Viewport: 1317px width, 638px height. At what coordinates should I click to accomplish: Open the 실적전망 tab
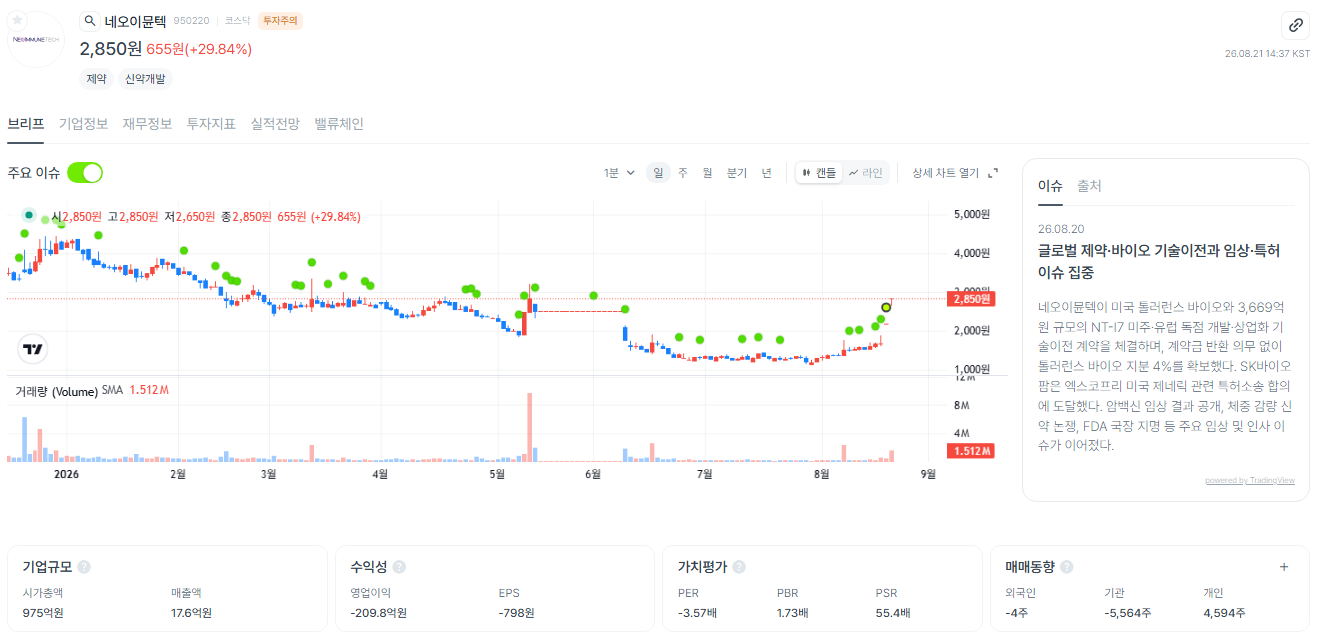click(x=275, y=124)
